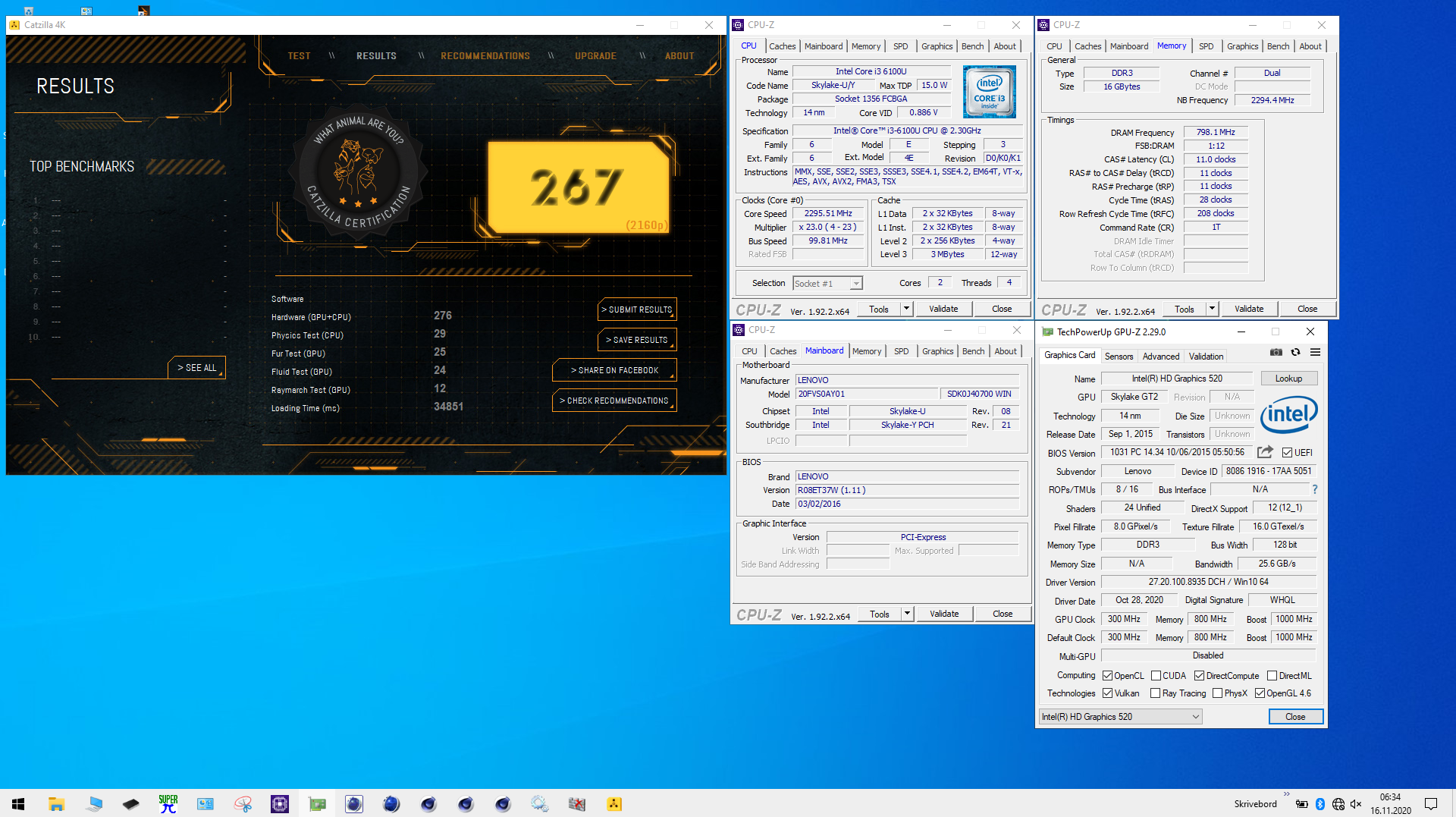Open the network globe tray icon
Image resolution: width=1456 pixels, height=817 pixels.
click(x=1338, y=804)
